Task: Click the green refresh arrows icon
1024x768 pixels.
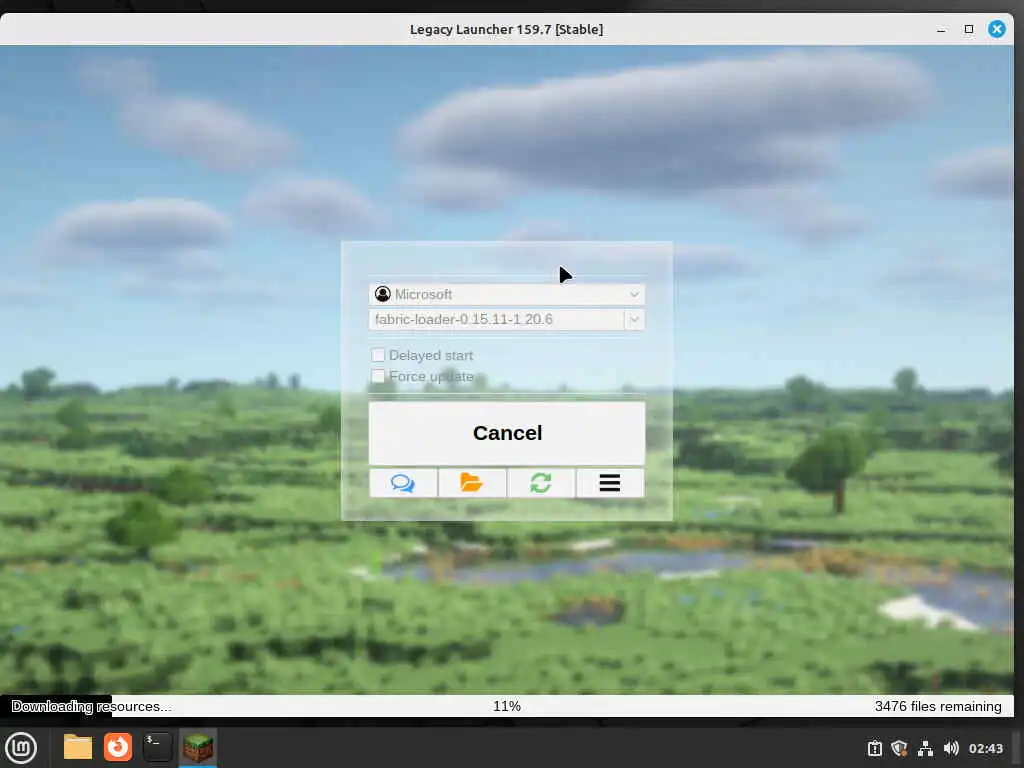Action: coord(541,483)
